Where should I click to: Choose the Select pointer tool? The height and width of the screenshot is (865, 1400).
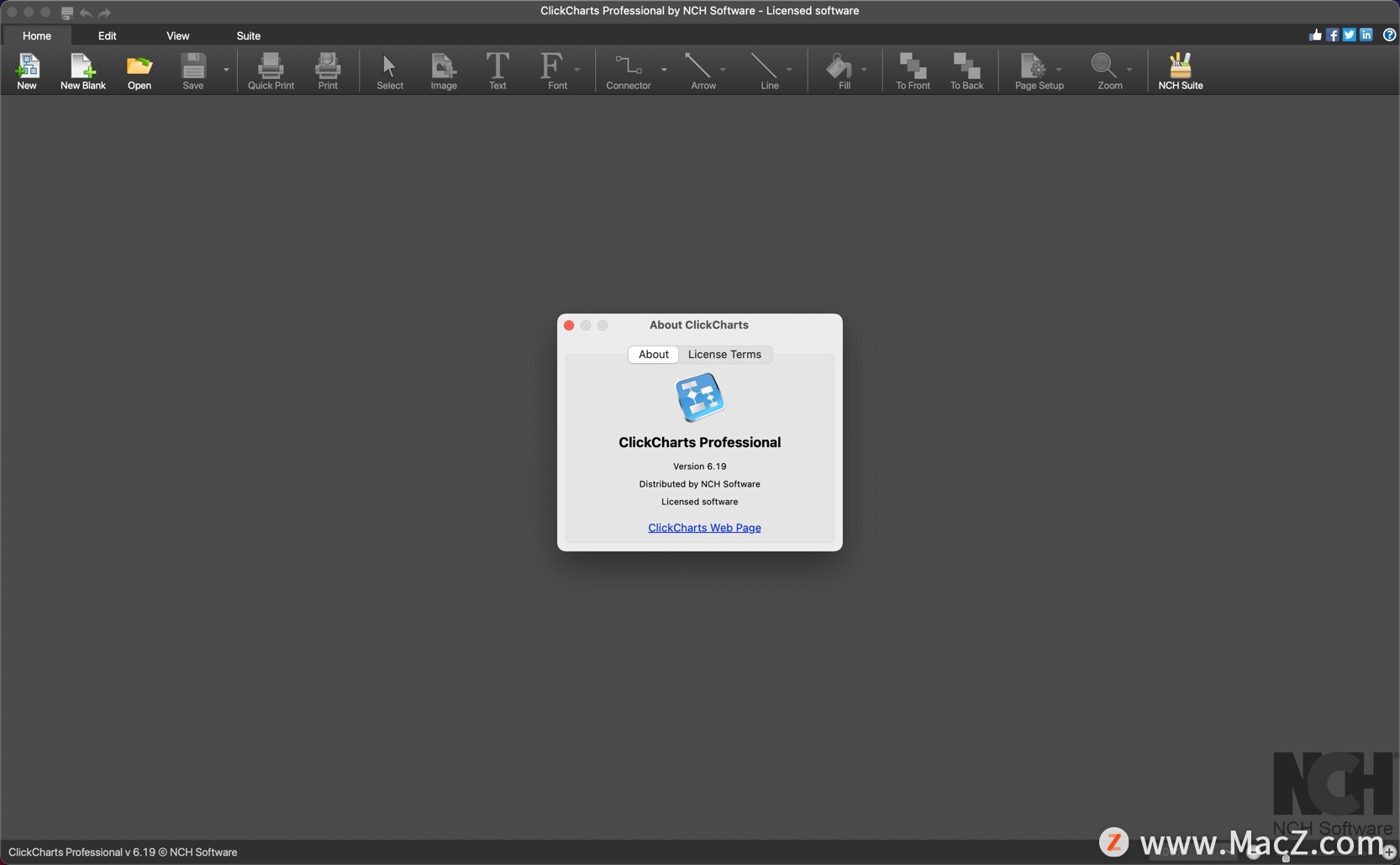click(x=390, y=71)
